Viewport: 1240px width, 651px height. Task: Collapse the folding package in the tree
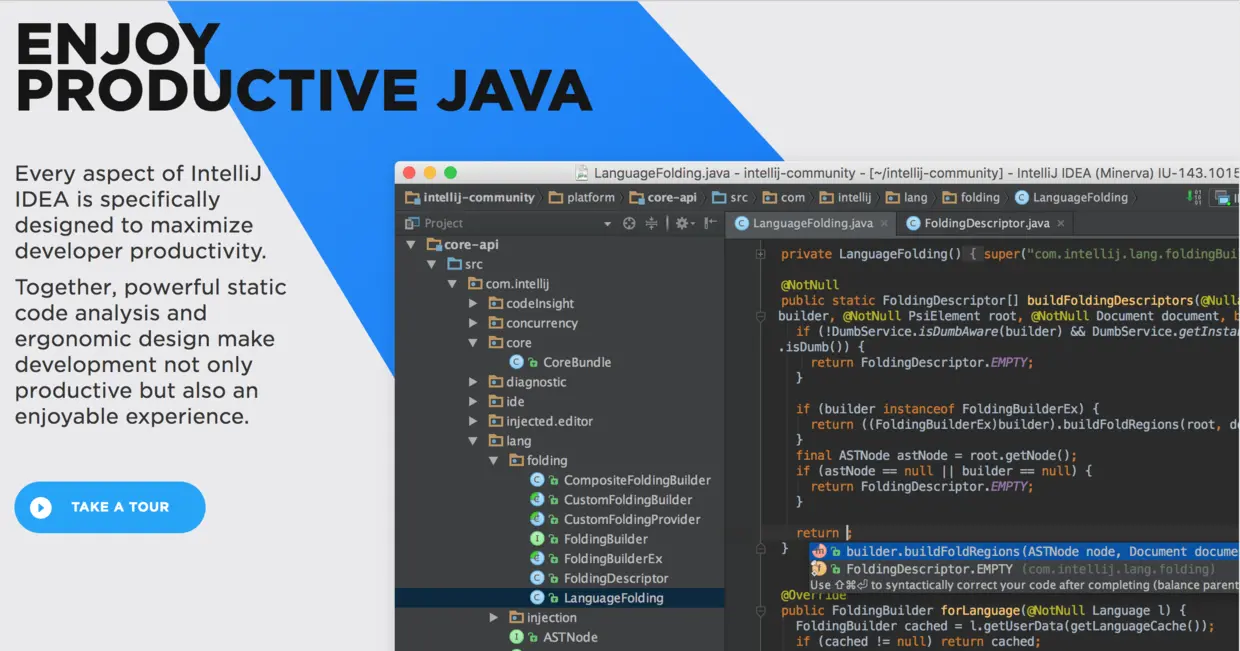(493, 460)
